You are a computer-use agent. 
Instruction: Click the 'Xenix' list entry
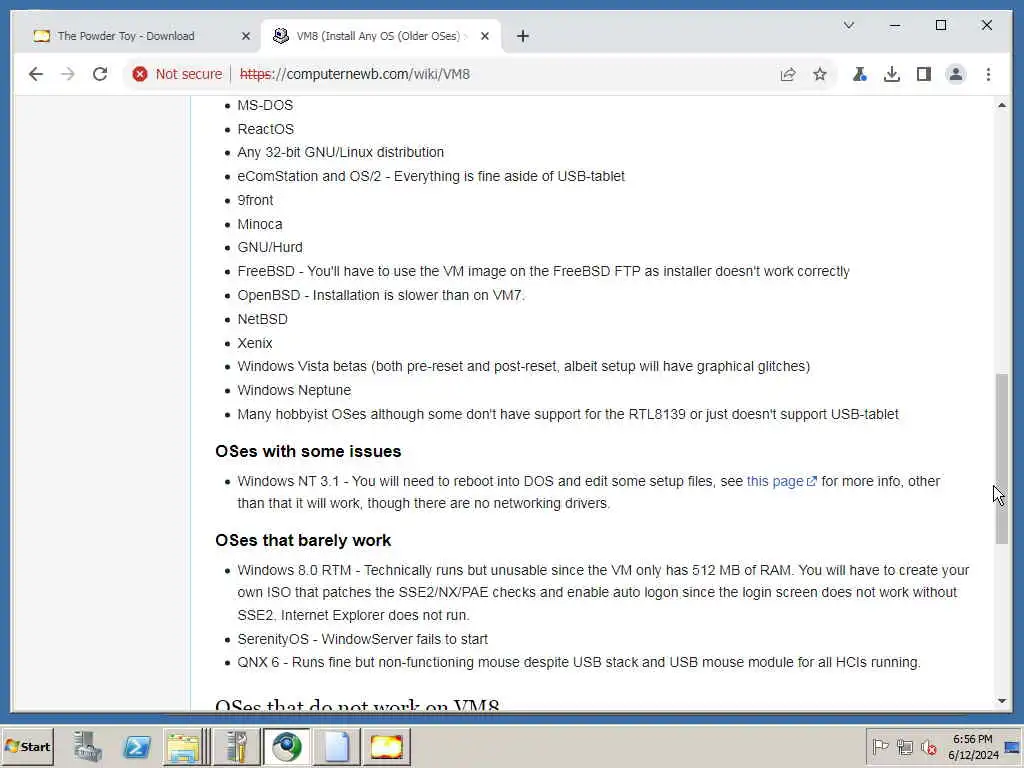click(x=255, y=344)
